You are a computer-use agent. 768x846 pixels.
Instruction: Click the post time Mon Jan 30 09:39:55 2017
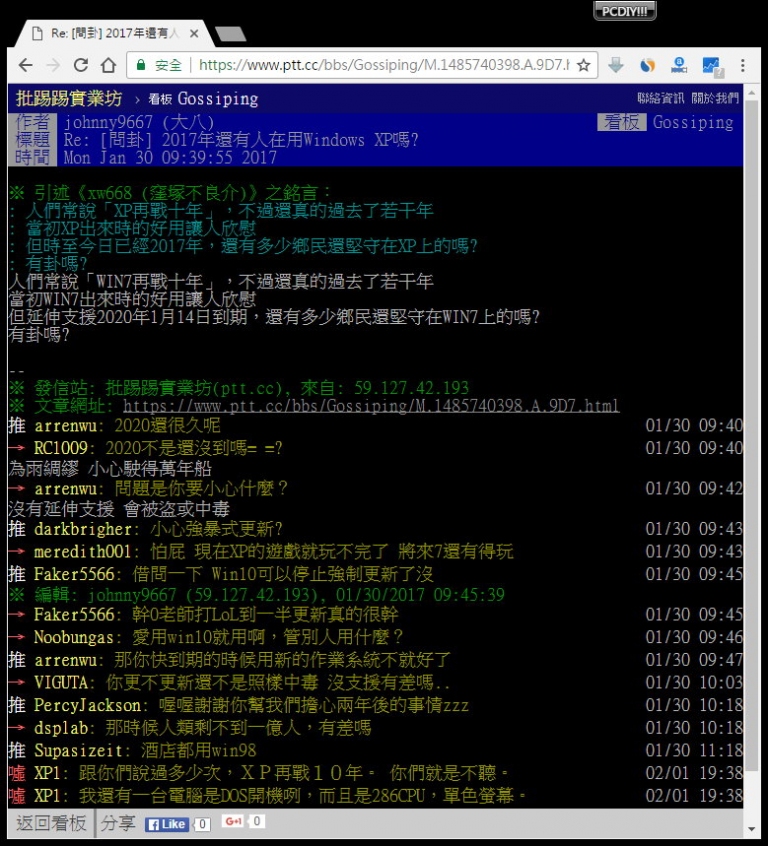click(x=170, y=158)
